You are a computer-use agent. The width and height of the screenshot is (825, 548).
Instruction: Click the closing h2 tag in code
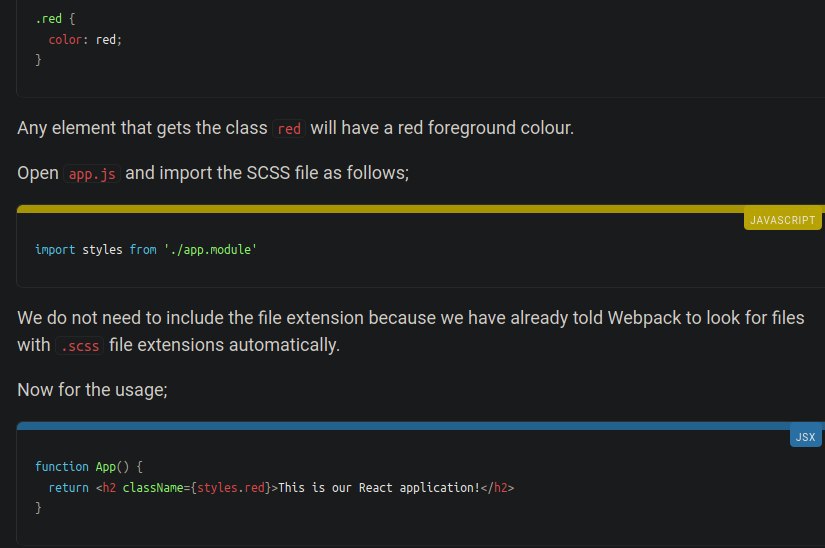(x=497, y=488)
